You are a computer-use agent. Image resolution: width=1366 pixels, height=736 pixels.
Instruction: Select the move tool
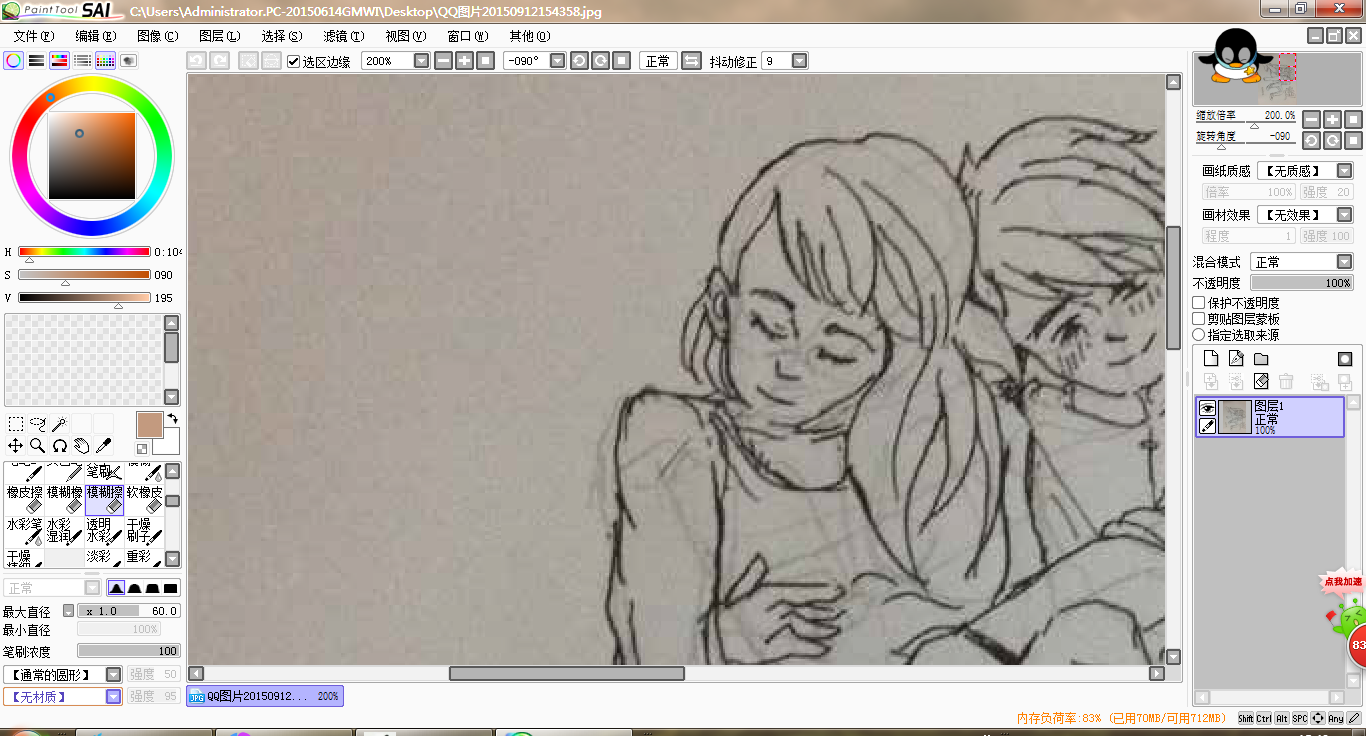(16, 446)
